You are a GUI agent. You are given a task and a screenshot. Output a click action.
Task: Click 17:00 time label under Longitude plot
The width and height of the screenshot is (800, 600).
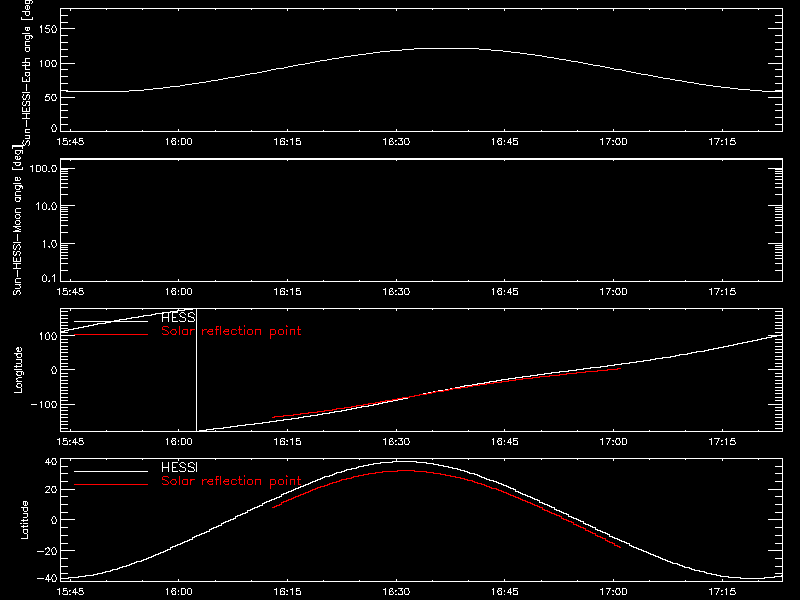613,442
